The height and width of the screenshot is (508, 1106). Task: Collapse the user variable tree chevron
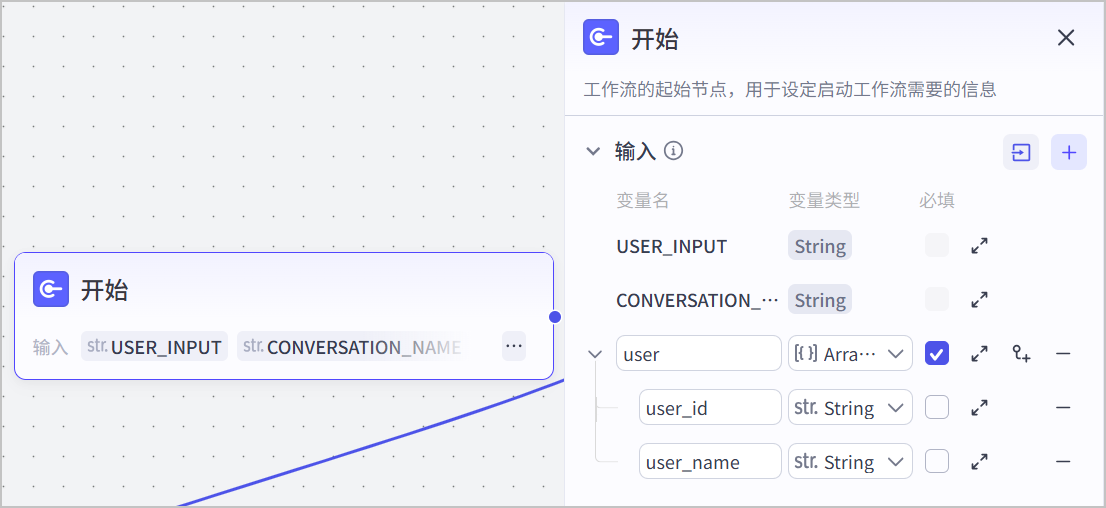(596, 353)
